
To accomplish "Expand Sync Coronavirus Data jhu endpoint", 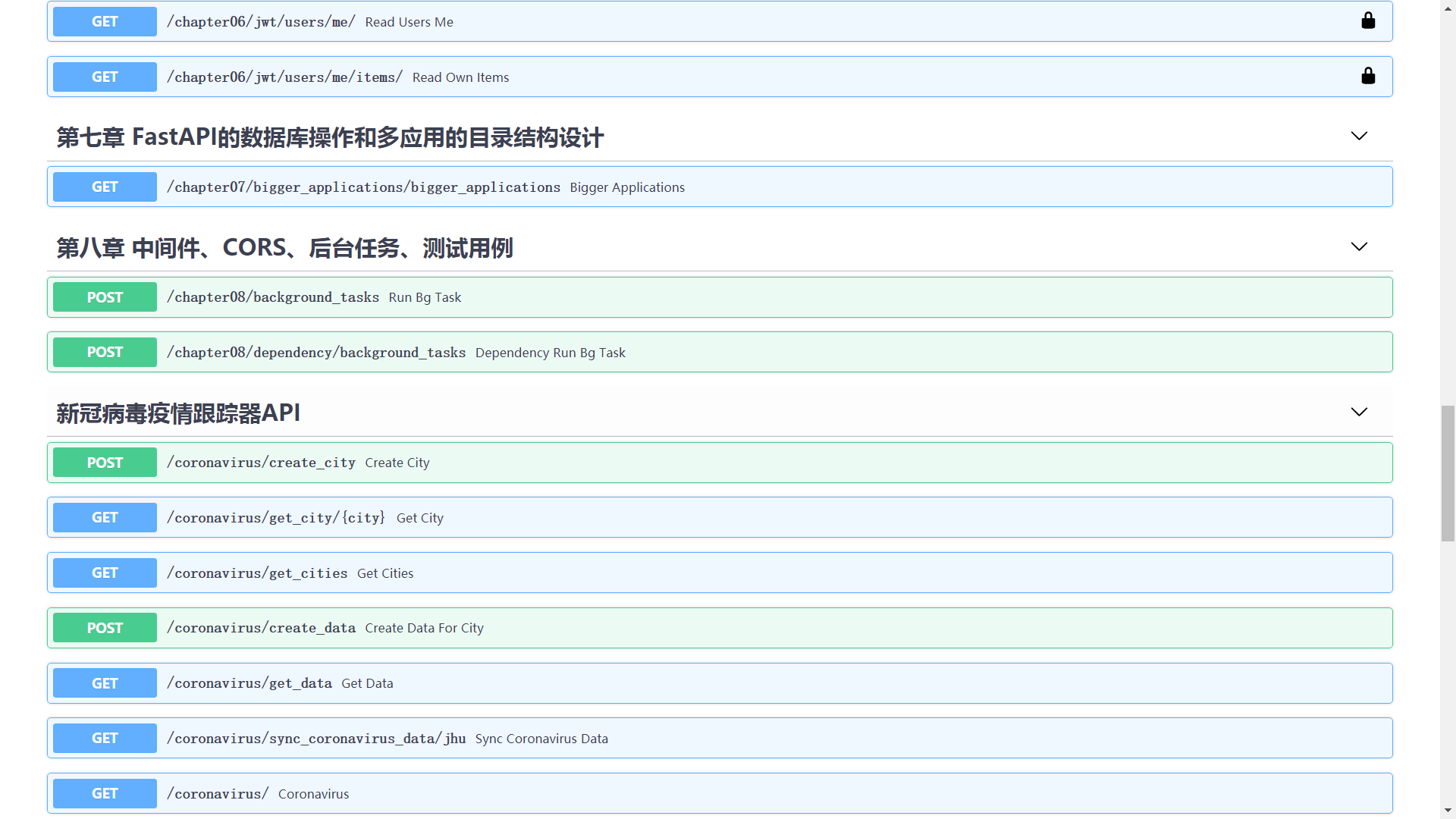I will click(541, 739).
